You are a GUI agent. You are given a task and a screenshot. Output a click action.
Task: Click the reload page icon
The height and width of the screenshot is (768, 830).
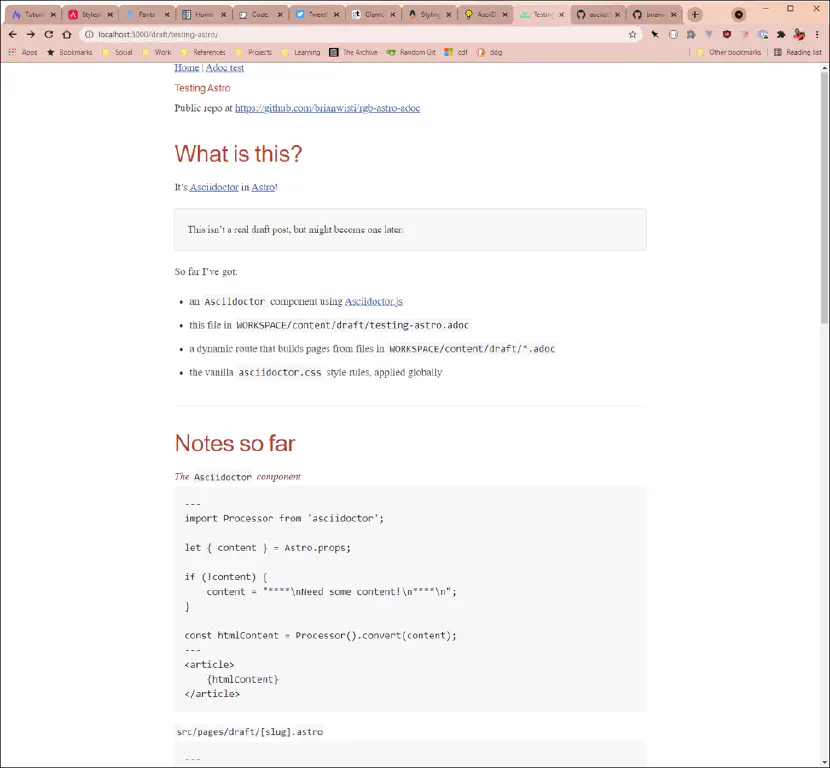click(49, 33)
